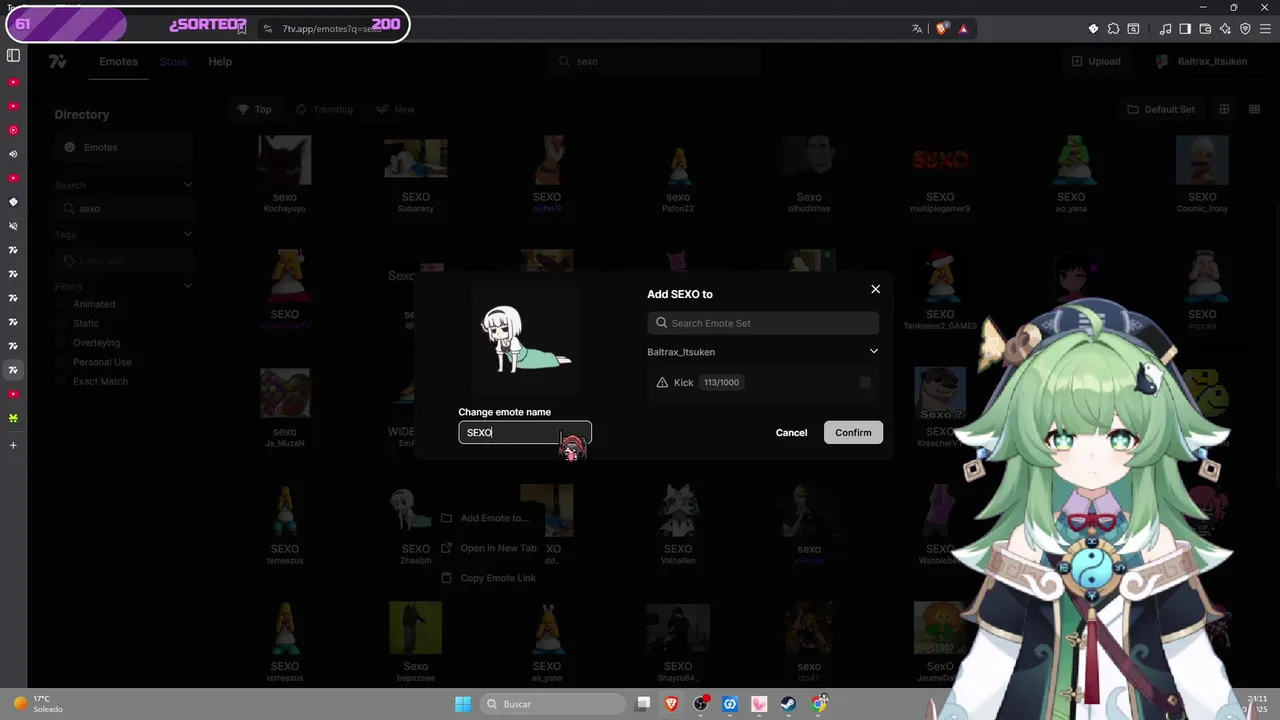Focus the Search Emote Set field

pos(763,323)
